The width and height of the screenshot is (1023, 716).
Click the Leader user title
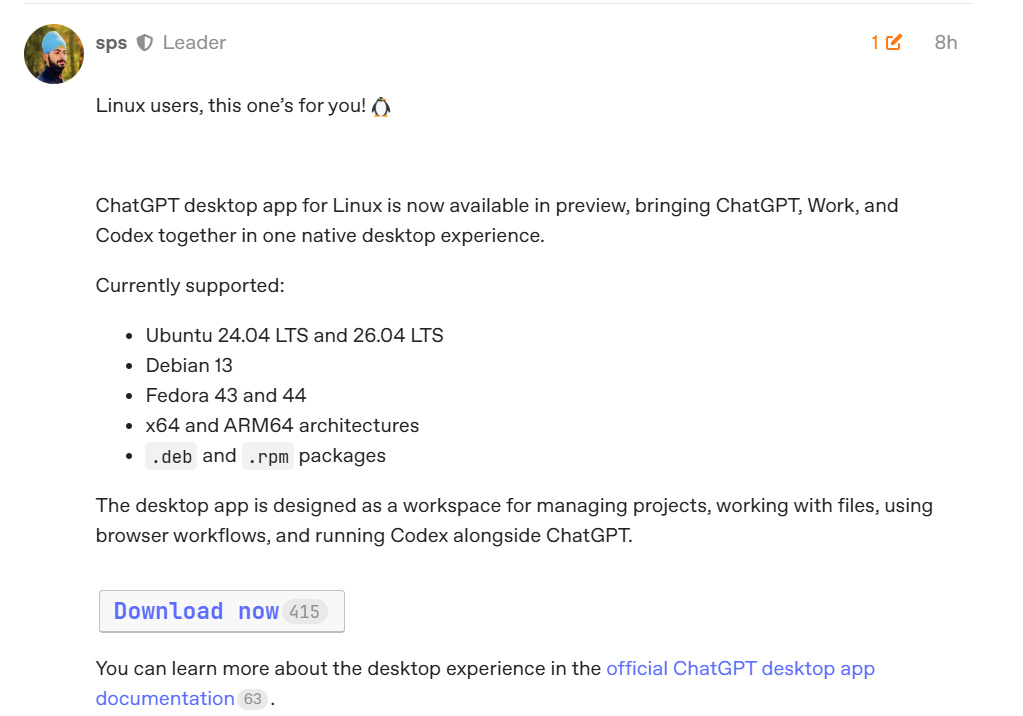click(194, 42)
